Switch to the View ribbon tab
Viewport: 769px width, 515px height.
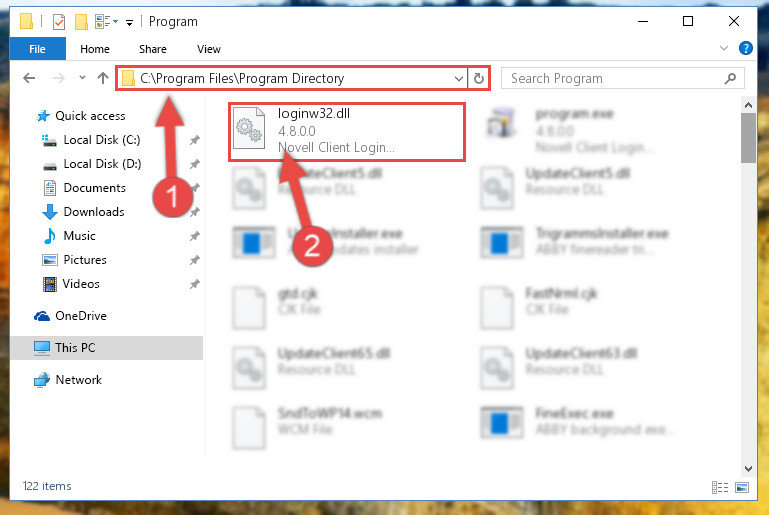[x=209, y=49]
